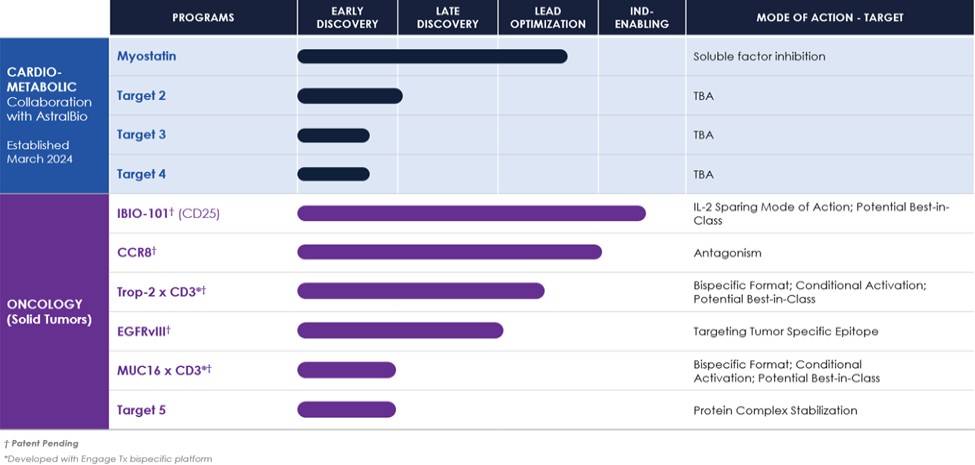Click the Myostatin program name
The image size is (975, 465).
146,56
